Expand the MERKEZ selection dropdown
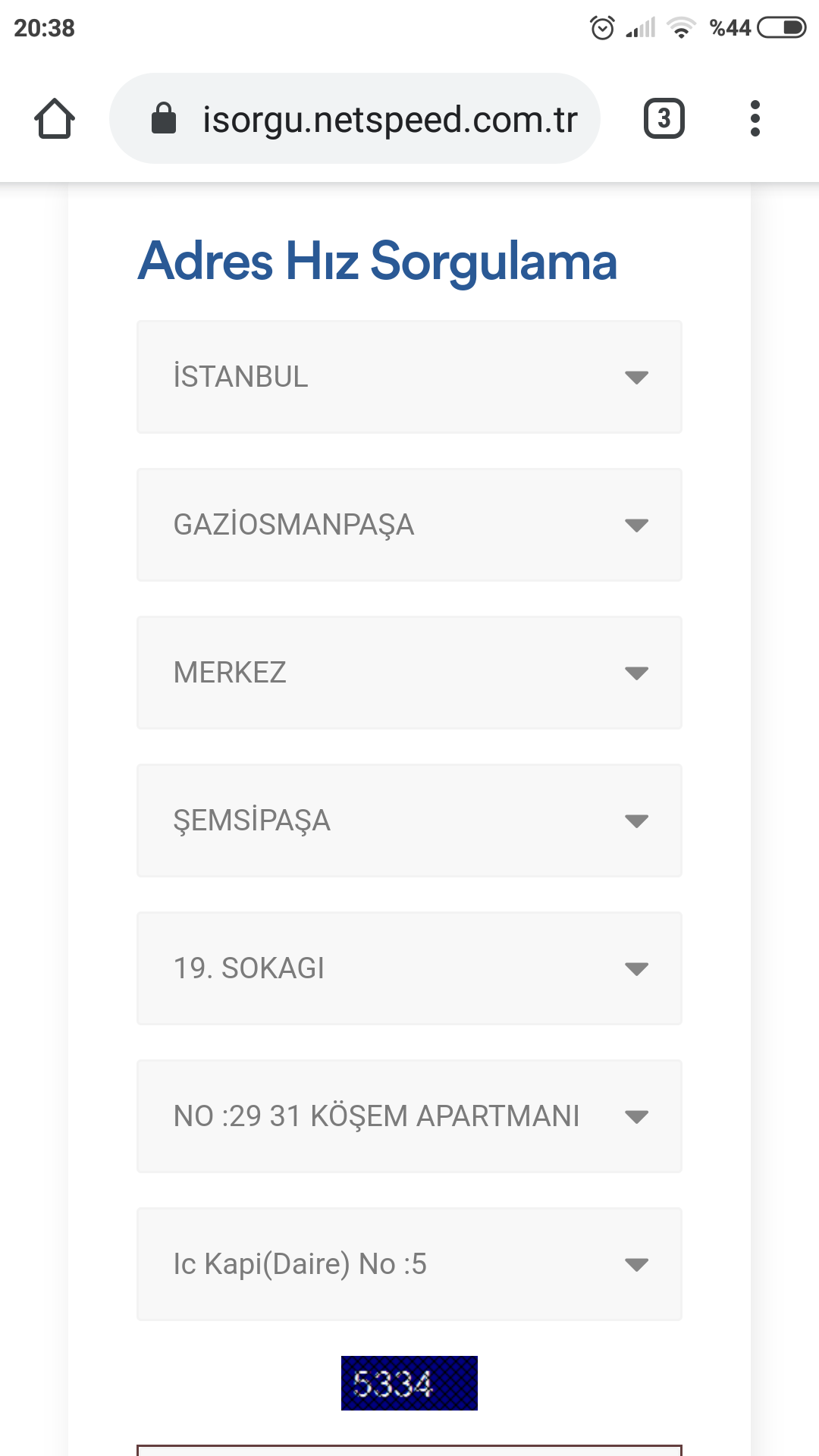The width and height of the screenshot is (819, 1456). tap(409, 673)
